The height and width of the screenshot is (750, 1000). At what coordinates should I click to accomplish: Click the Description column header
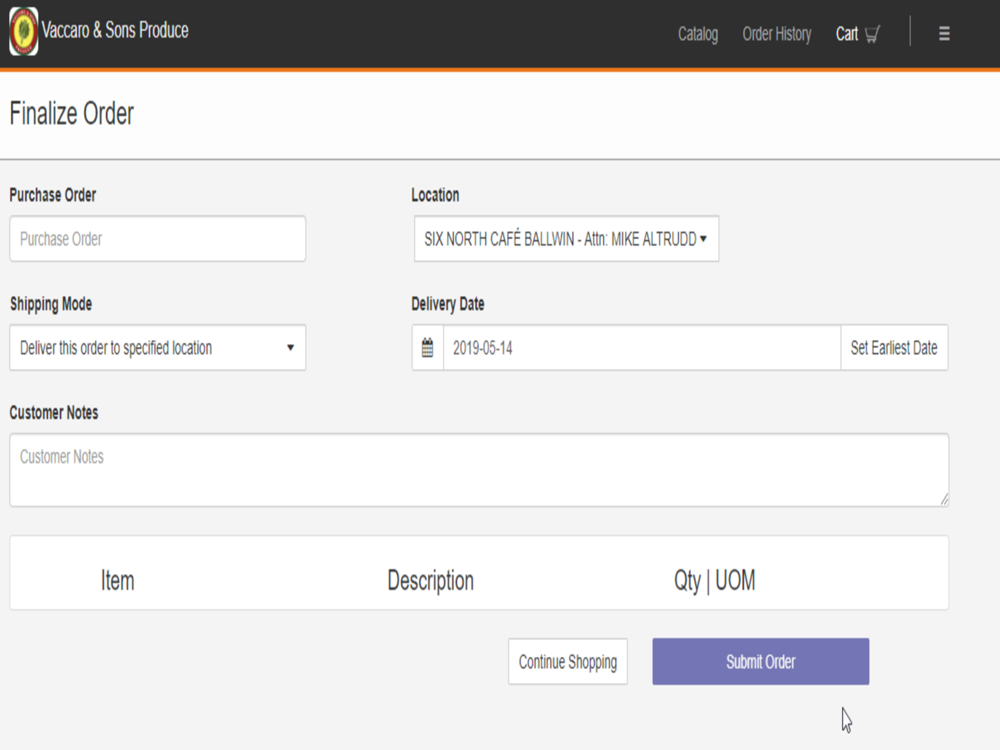coord(430,580)
